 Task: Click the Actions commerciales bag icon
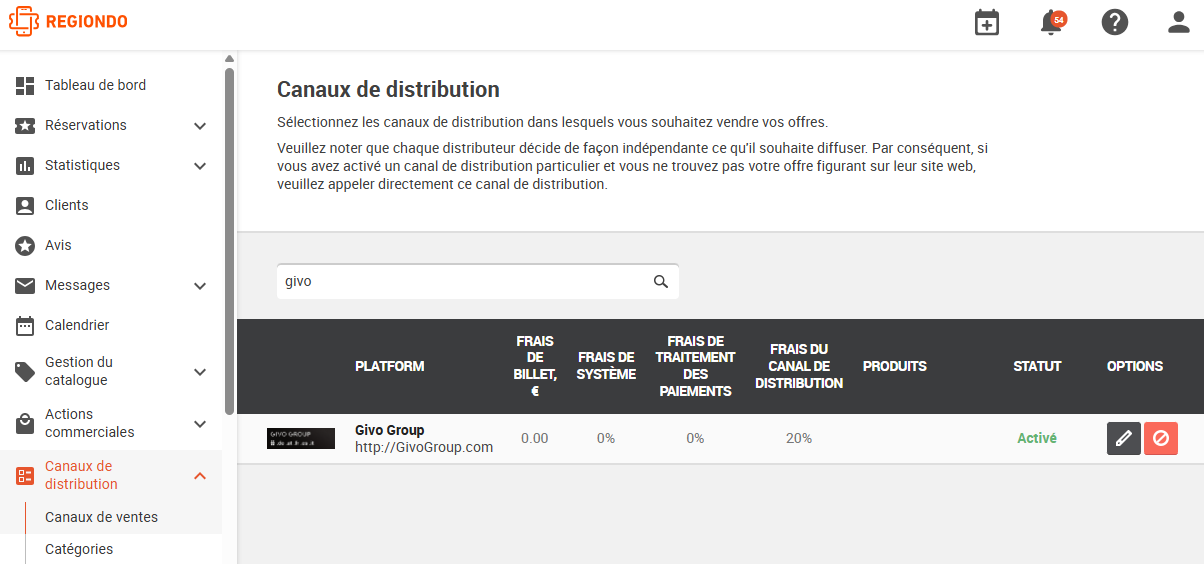pyautogui.click(x=26, y=424)
